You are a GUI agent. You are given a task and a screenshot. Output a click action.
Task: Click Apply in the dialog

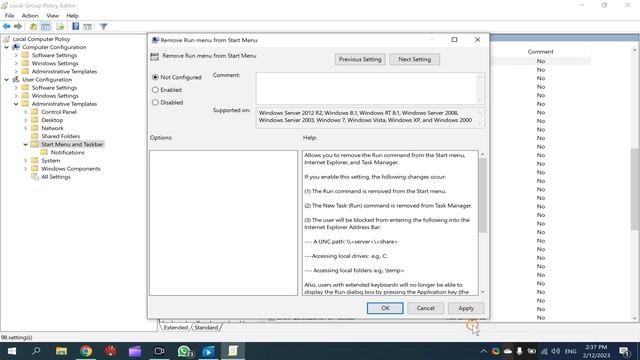(466, 308)
